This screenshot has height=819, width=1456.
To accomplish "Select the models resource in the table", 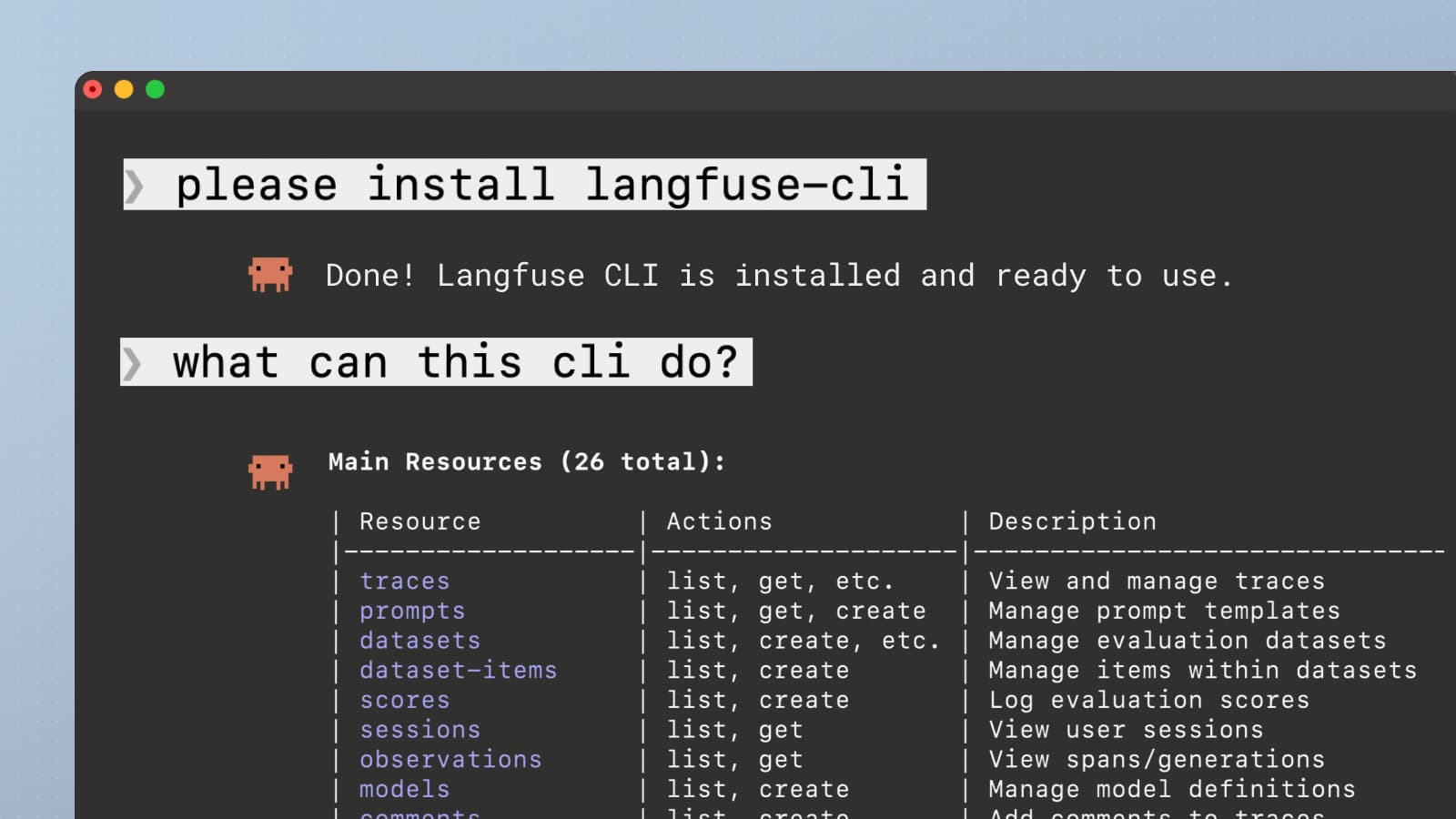I will 404,790.
